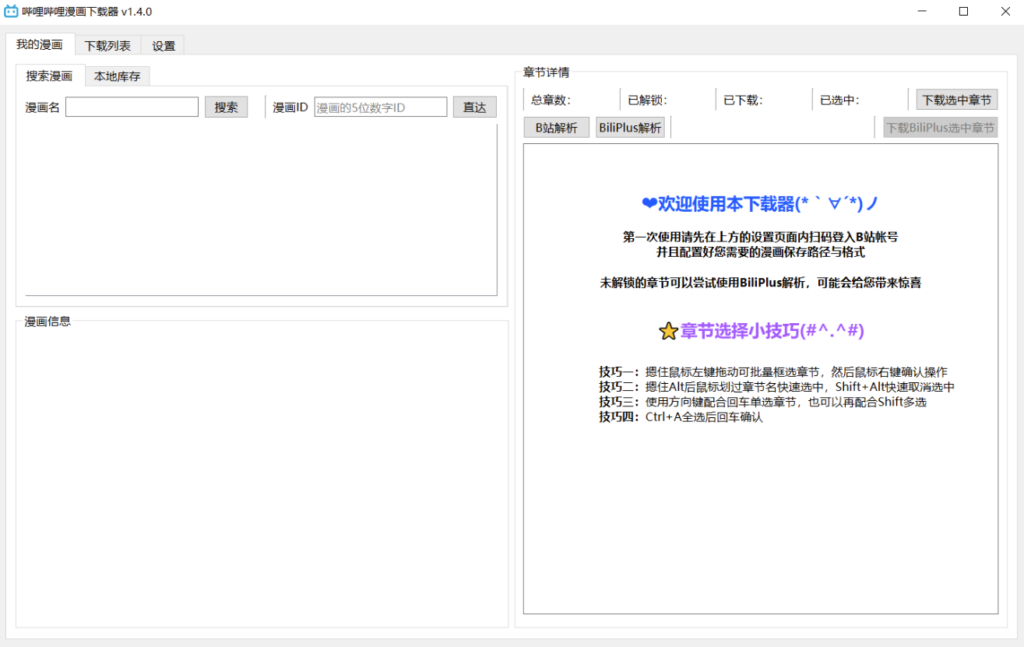Click the window minimize button
The image size is (1024, 647).
point(921,11)
